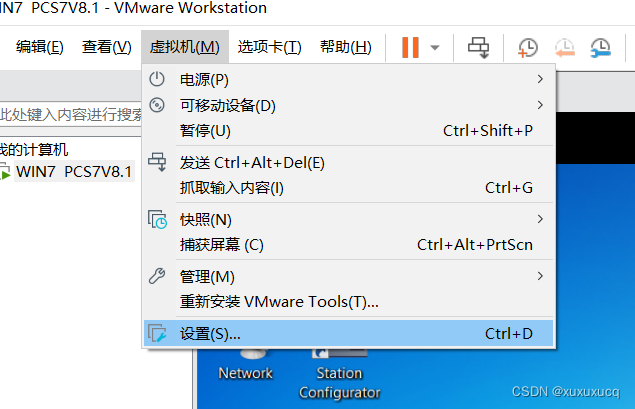
Task: Close the 虚拟机(M) menu
Action: pos(185,47)
